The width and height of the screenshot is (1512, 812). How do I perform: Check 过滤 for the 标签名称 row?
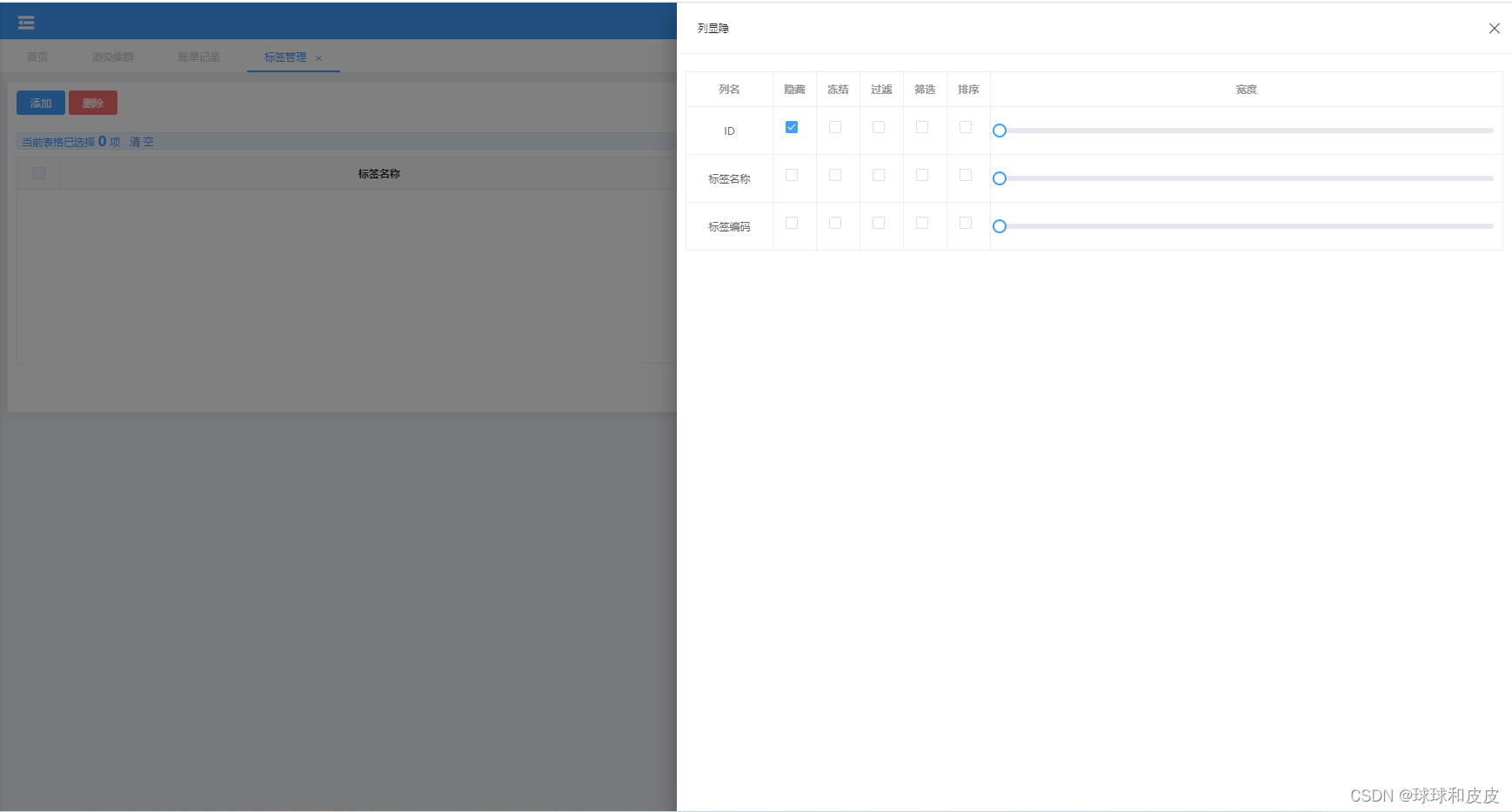click(879, 175)
